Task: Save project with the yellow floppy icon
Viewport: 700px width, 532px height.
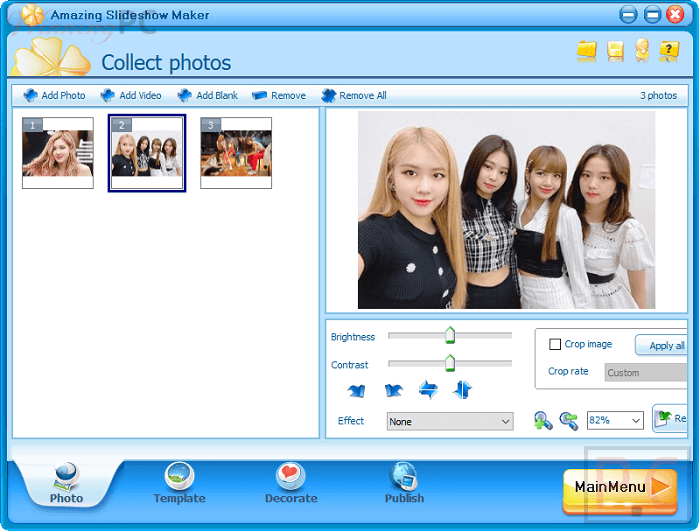Action: click(615, 51)
